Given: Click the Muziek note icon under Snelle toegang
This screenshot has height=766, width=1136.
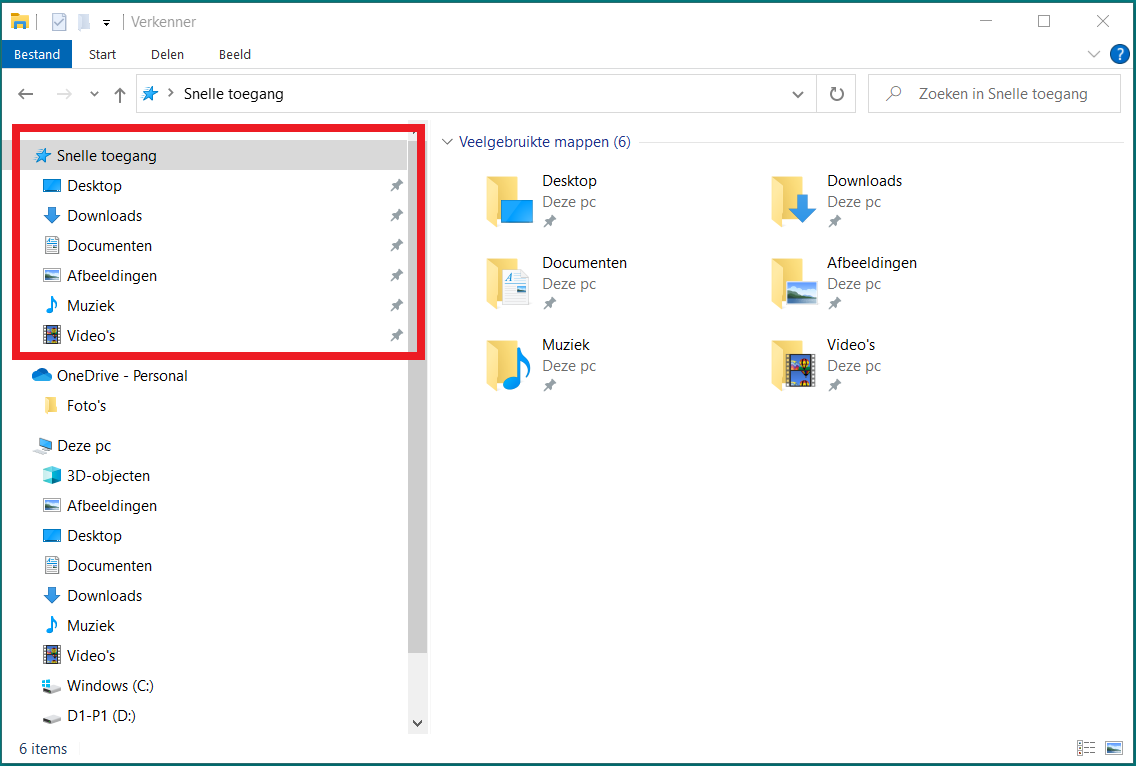Looking at the screenshot, I should (51, 305).
